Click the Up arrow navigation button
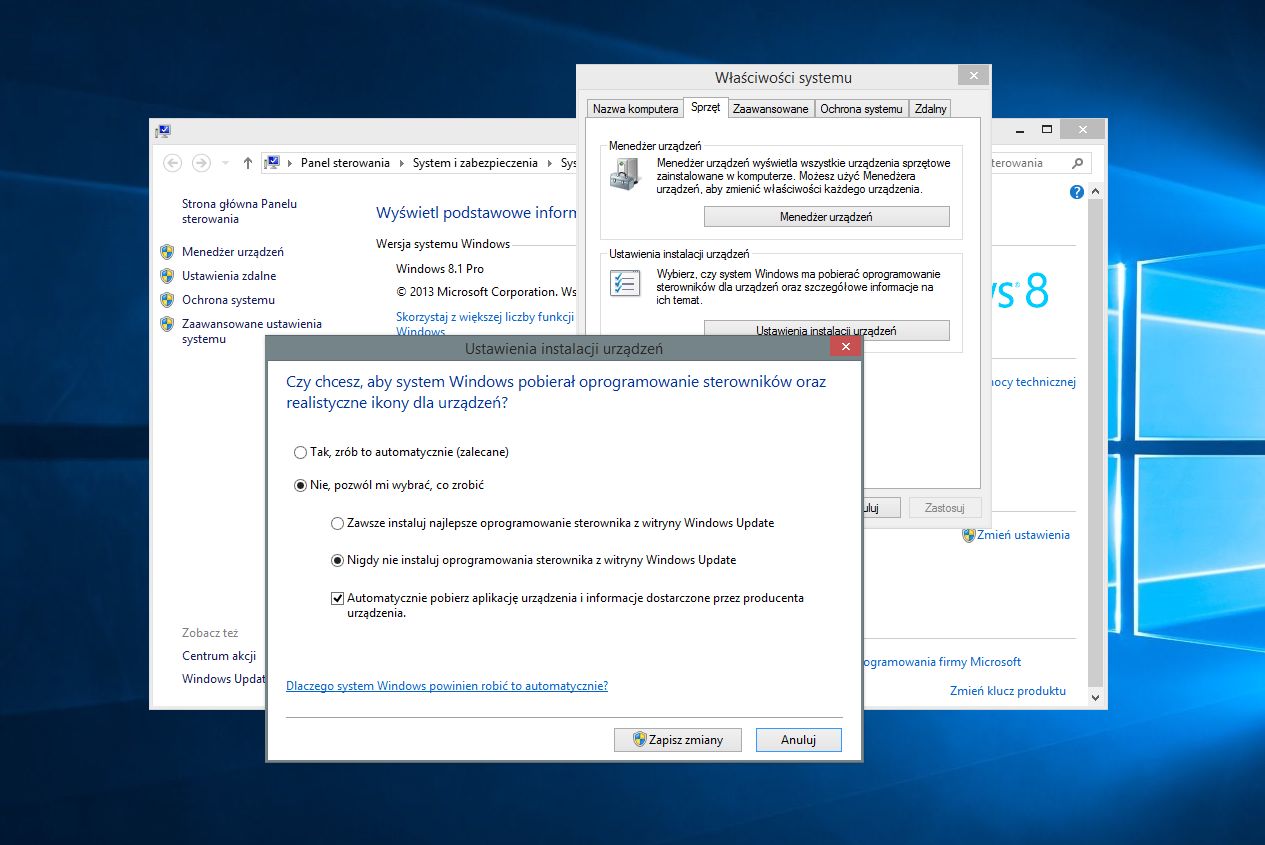Image resolution: width=1265 pixels, height=845 pixels. (248, 163)
